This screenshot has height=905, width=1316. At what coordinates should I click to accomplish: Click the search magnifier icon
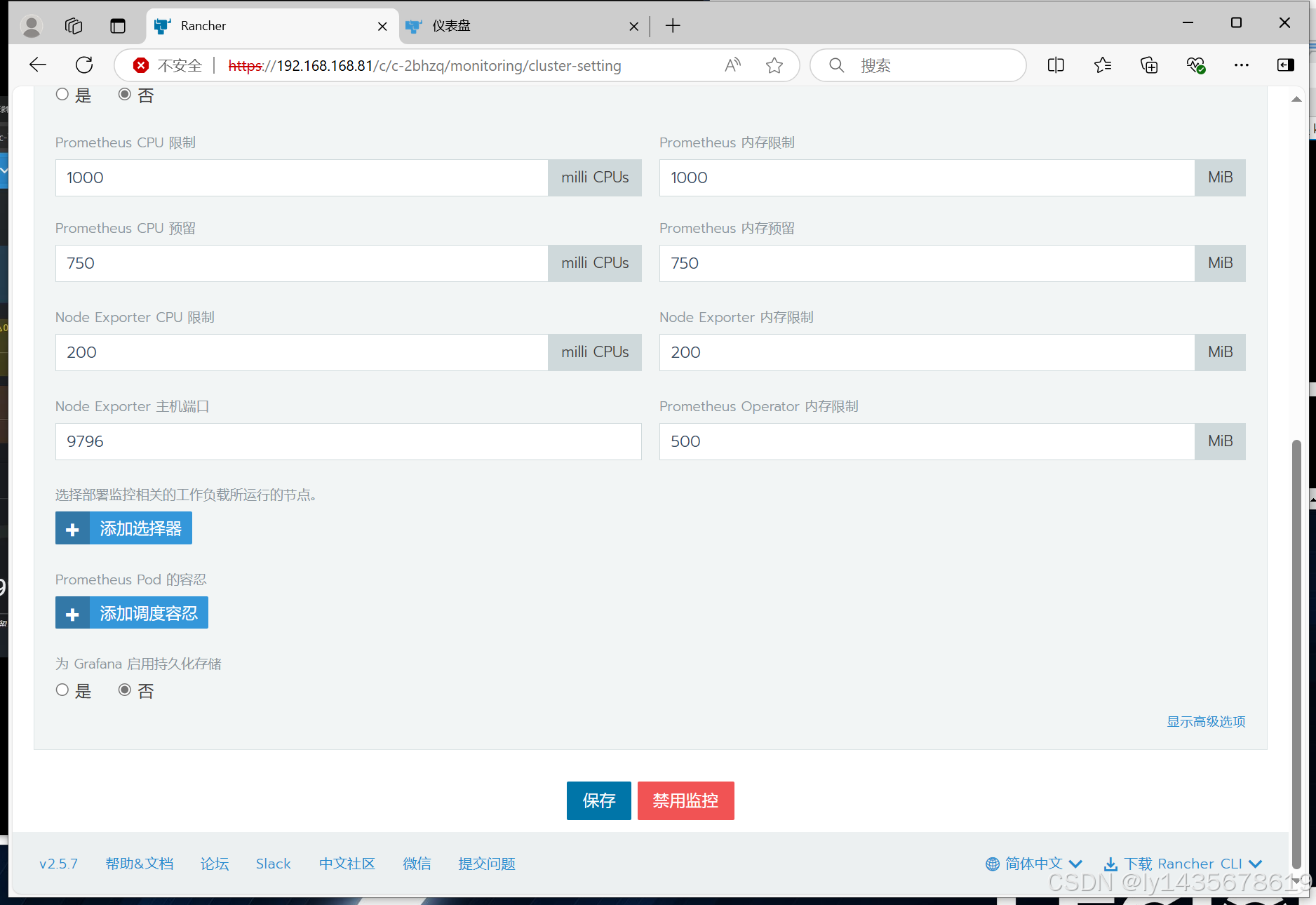tap(836, 65)
